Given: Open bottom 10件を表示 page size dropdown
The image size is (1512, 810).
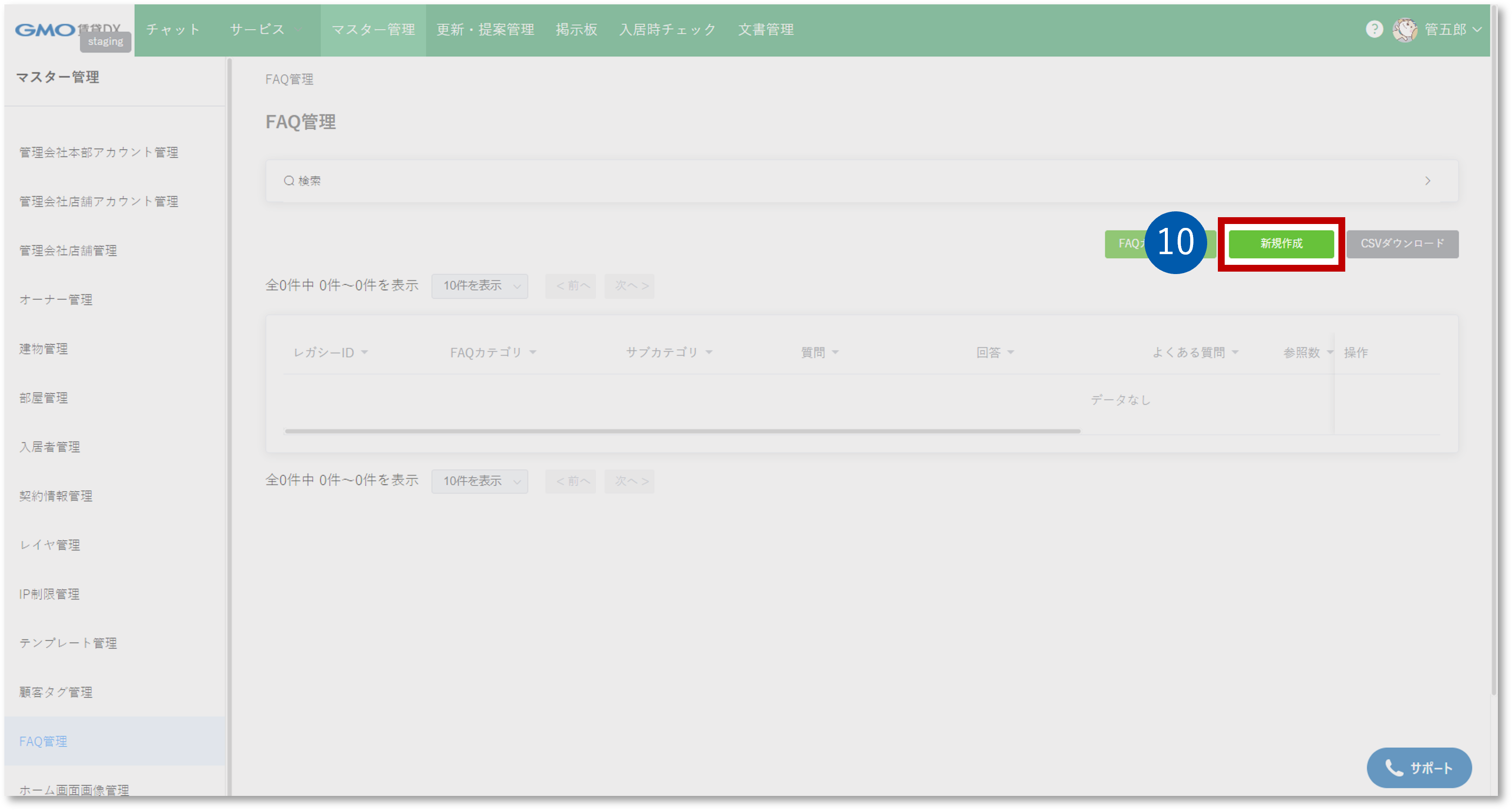Looking at the screenshot, I should click(x=479, y=481).
